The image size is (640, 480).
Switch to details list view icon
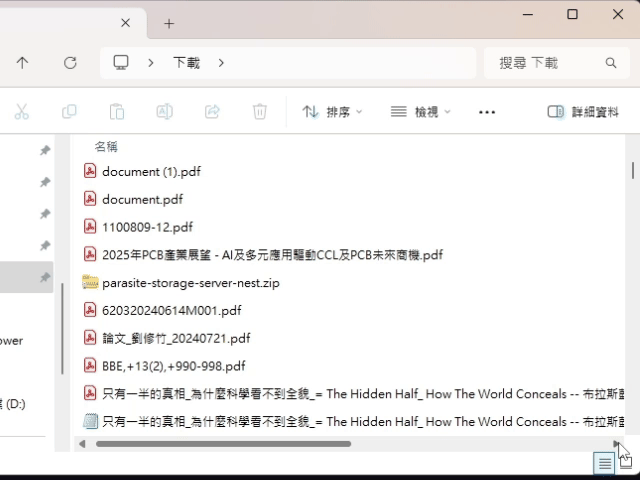pyautogui.click(x=603, y=462)
